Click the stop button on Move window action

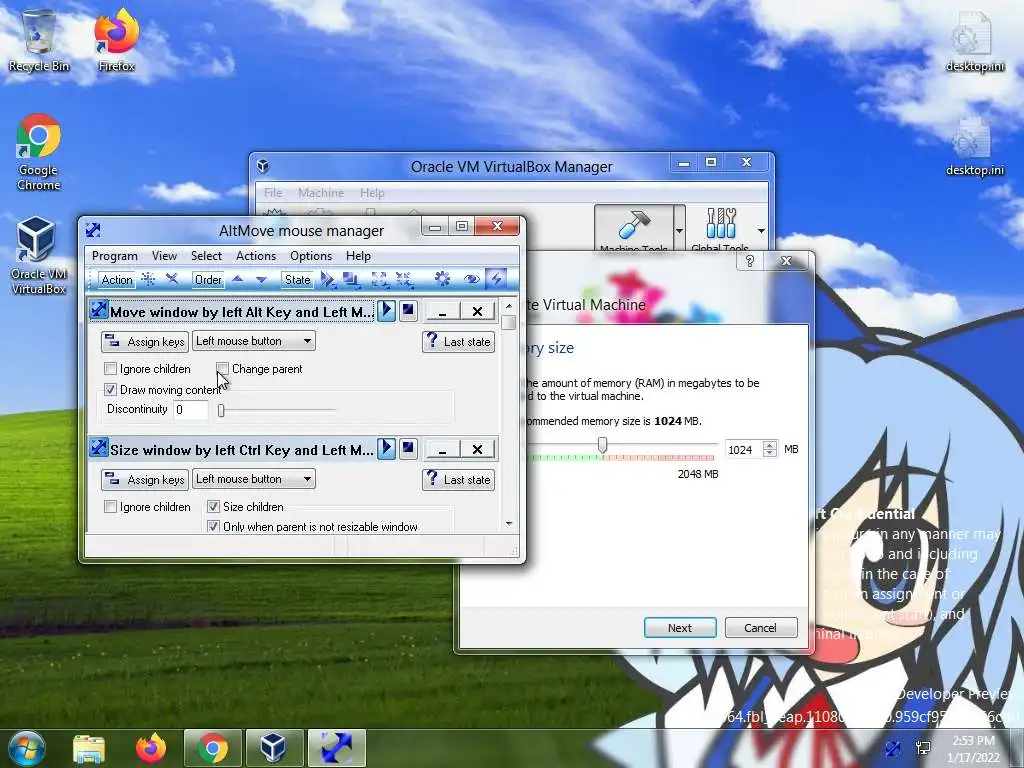click(x=408, y=310)
